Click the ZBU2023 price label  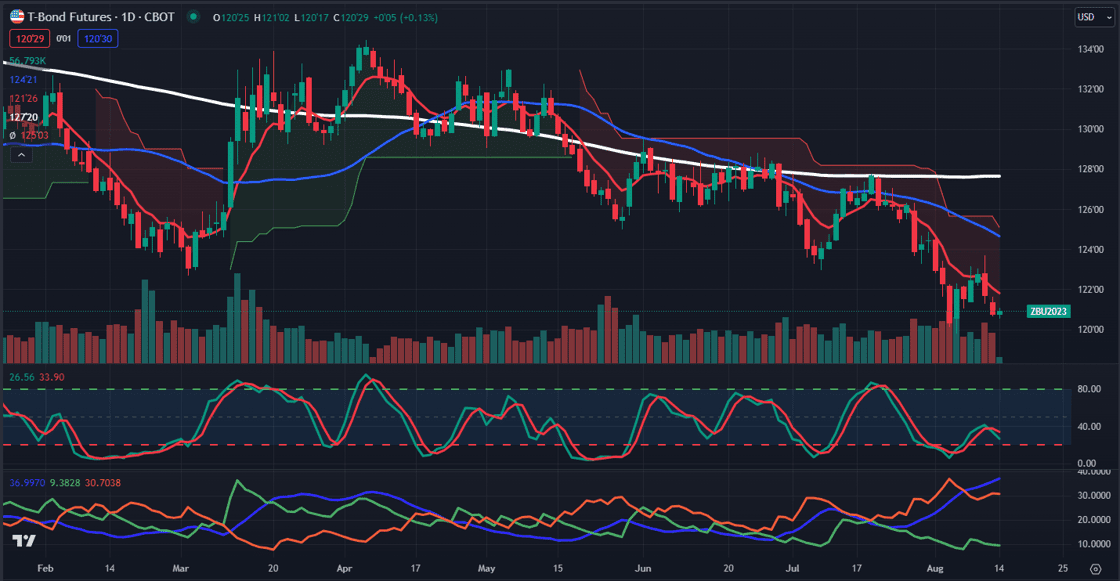click(1048, 311)
